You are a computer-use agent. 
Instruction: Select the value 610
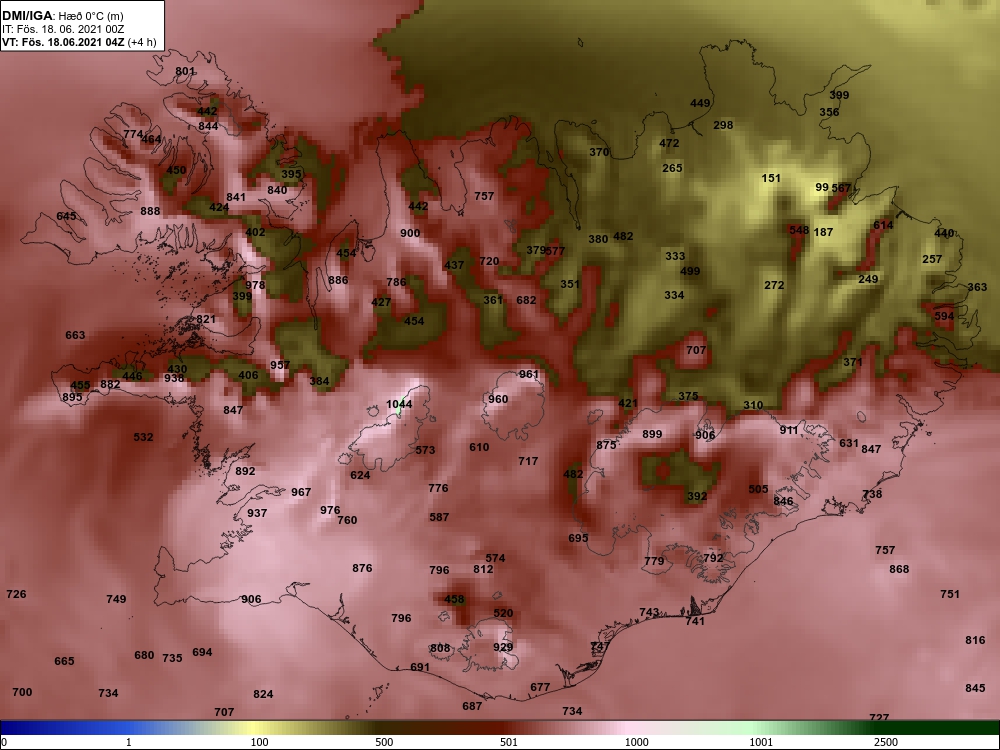pyautogui.click(x=479, y=447)
